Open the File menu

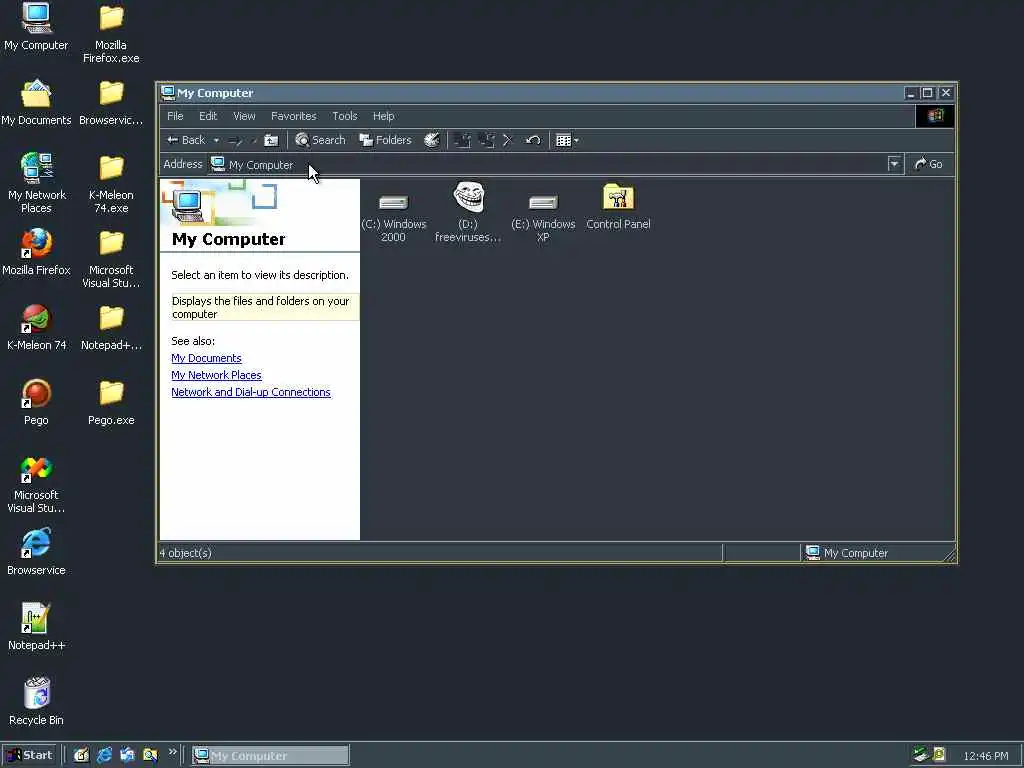tap(175, 116)
